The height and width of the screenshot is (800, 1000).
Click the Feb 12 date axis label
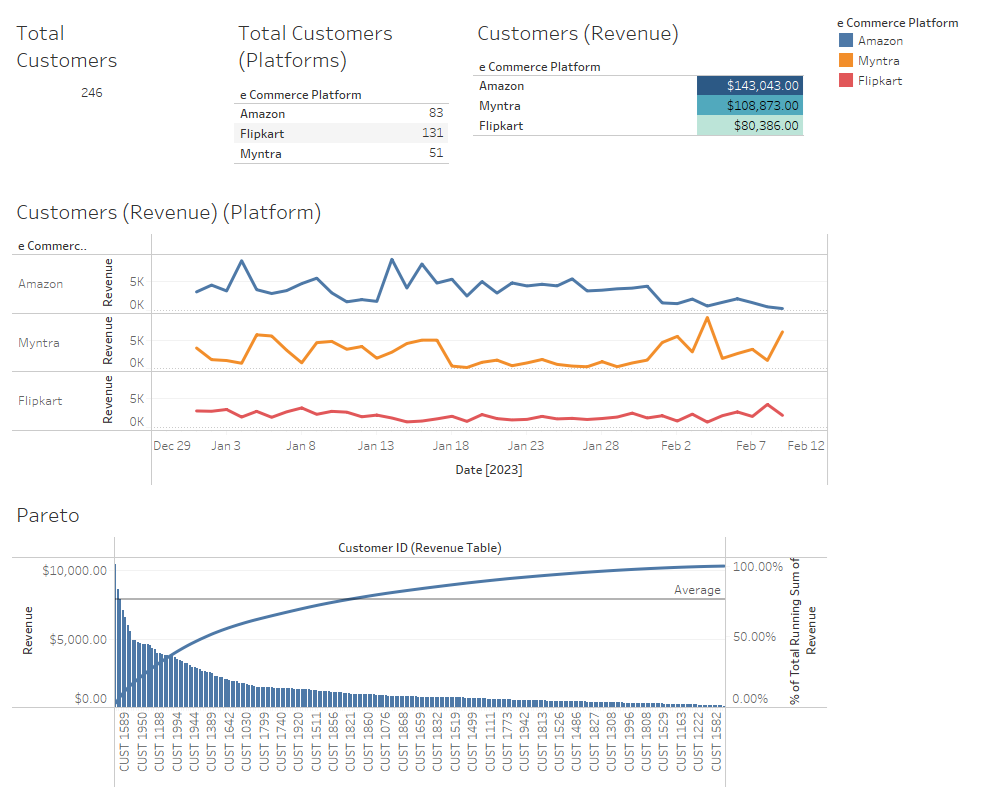point(805,446)
